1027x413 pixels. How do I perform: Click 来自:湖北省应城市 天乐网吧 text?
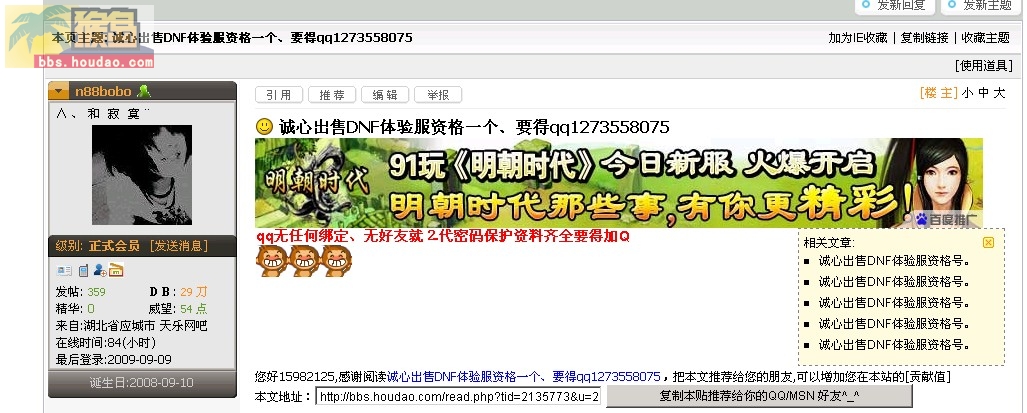[132, 326]
